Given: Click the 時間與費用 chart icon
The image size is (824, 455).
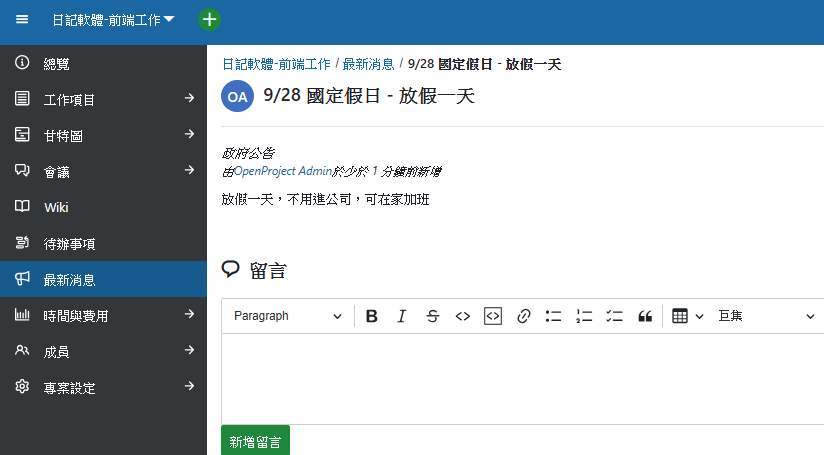Looking at the screenshot, I should pyautogui.click(x=22, y=314).
